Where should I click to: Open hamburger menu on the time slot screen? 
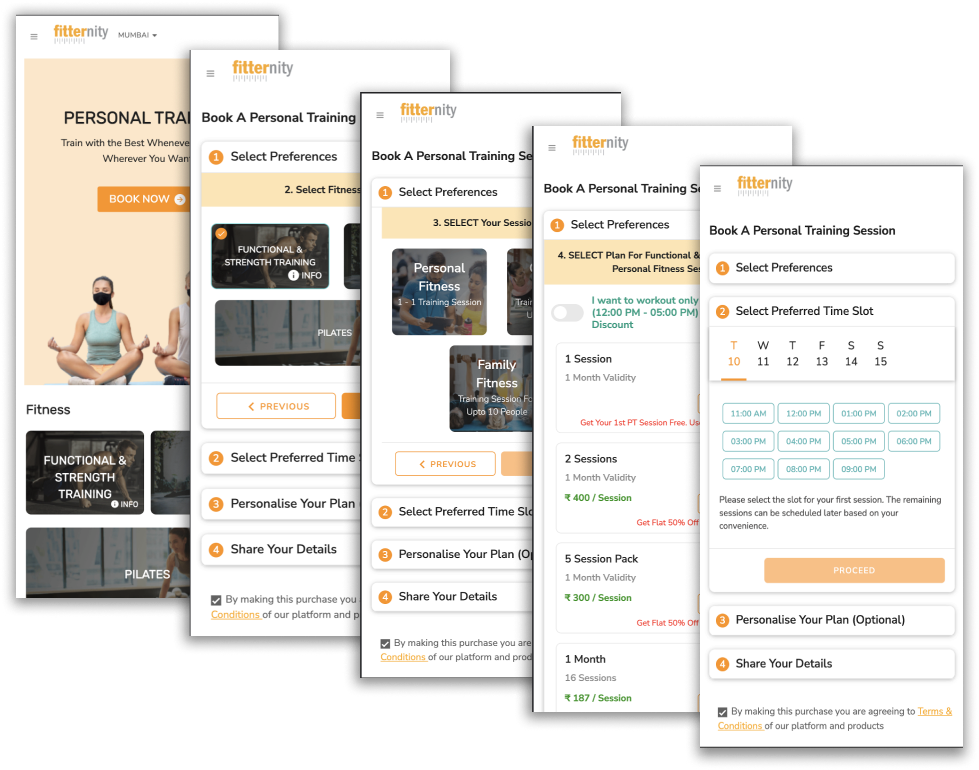point(717,189)
